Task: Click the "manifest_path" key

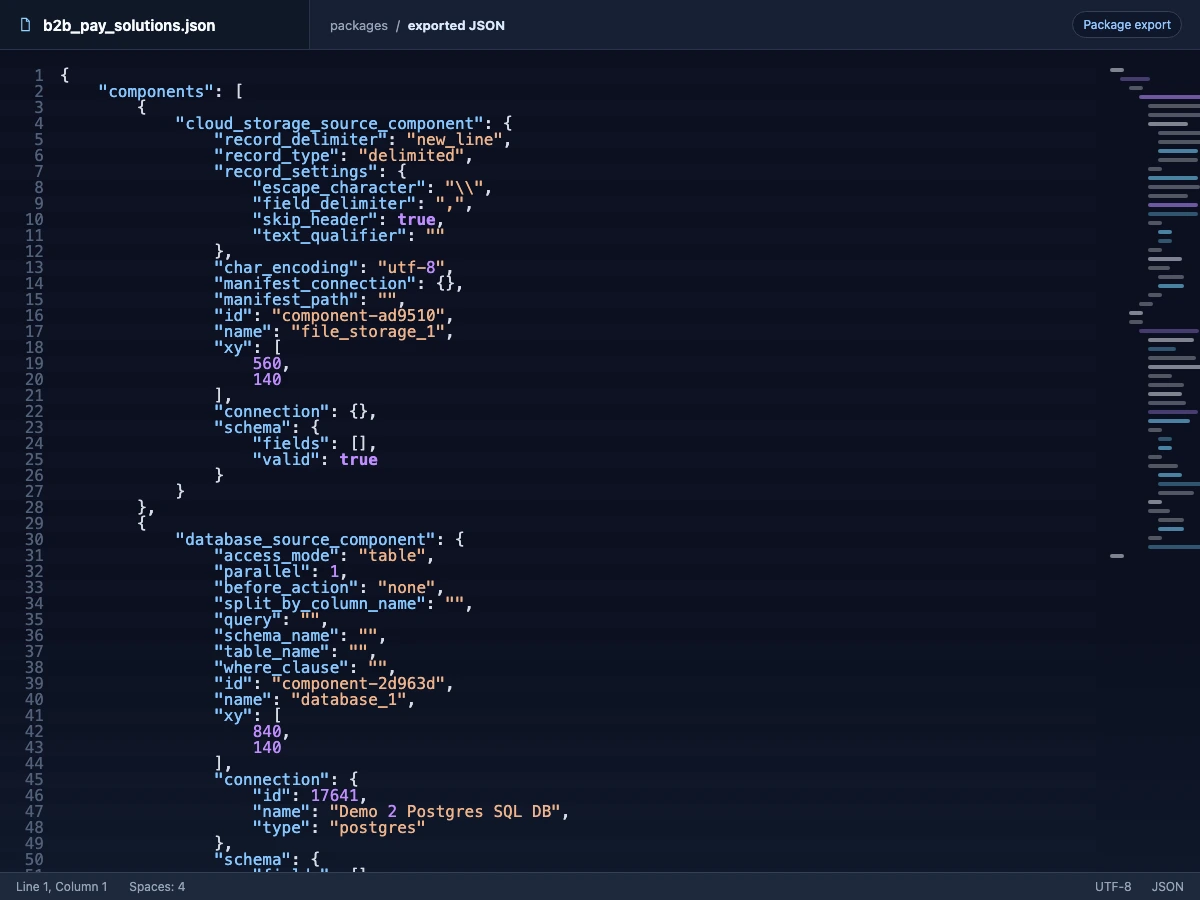Action: [286, 299]
